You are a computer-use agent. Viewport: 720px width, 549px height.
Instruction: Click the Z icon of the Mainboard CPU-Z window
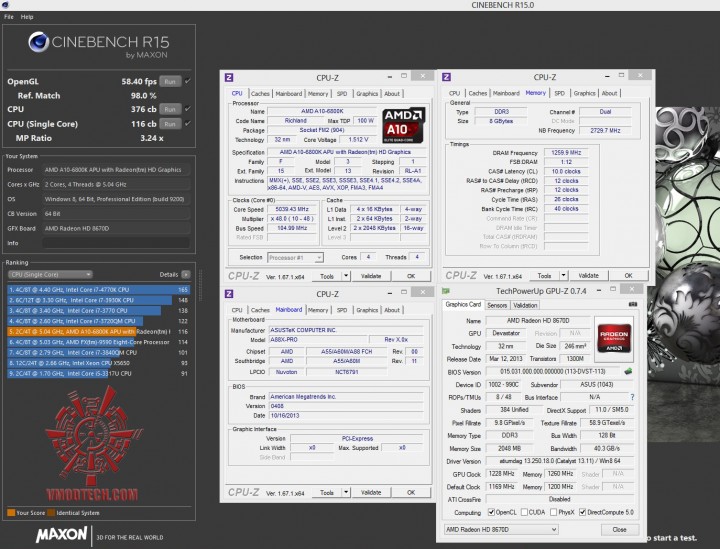coord(229,294)
